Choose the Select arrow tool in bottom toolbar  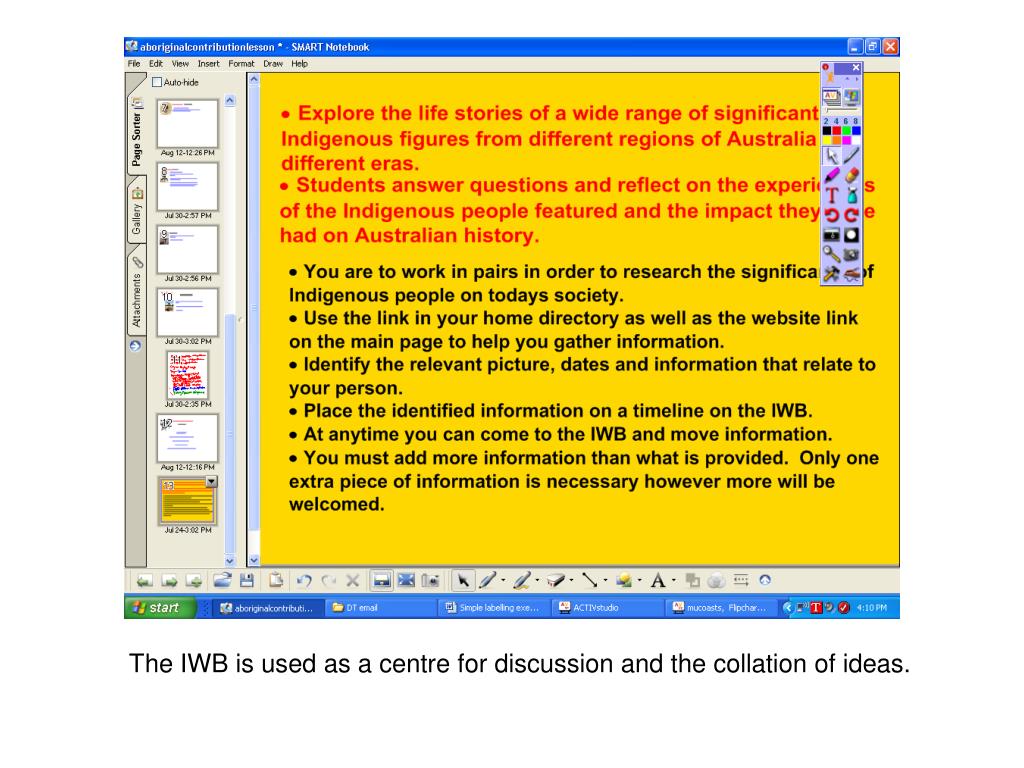(x=462, y=580)
